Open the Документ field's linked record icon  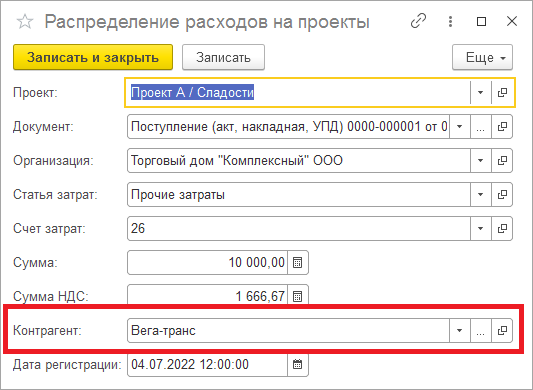point(502,127)
